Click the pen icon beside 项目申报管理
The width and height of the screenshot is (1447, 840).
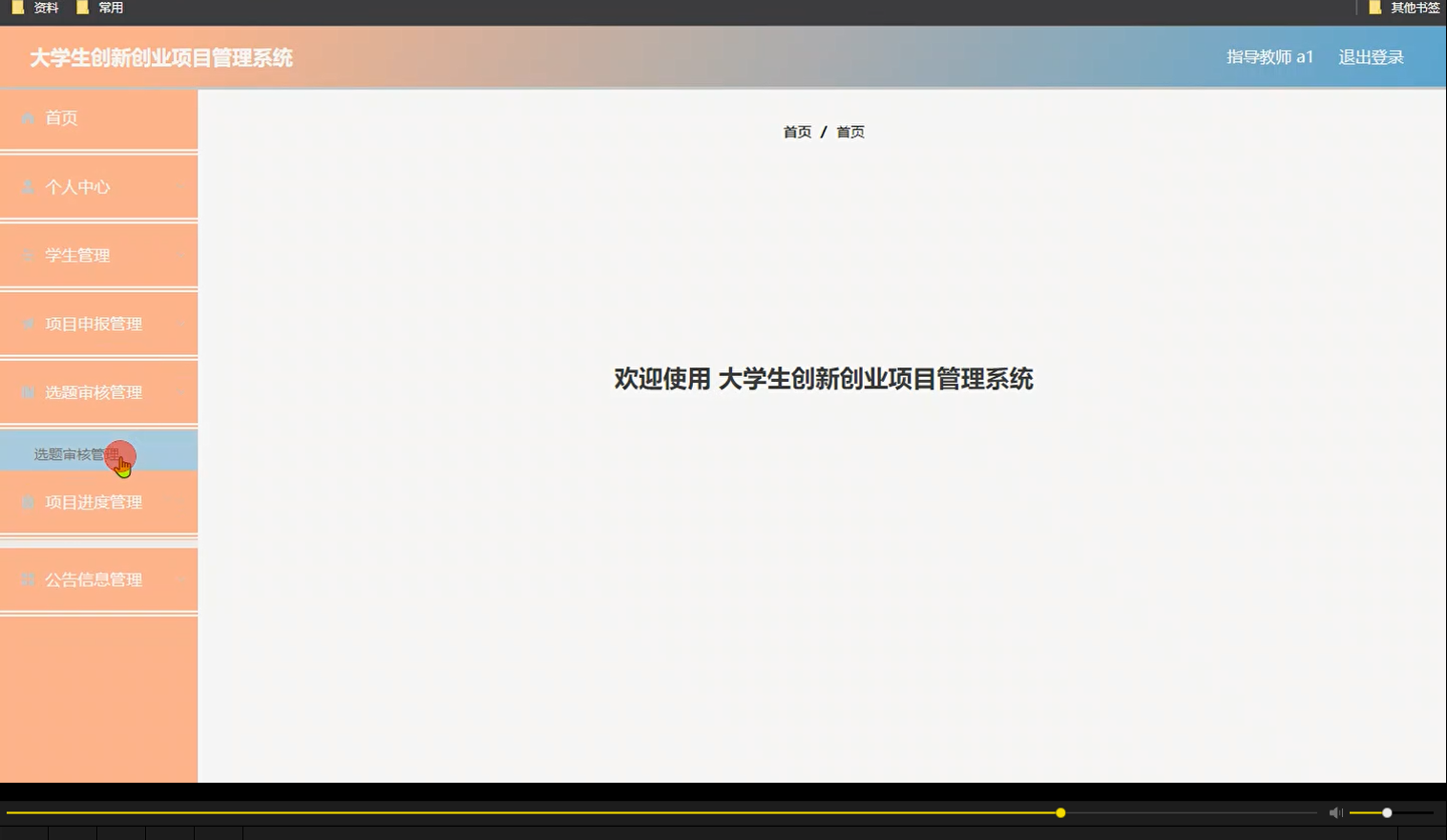(x=27, y=324)
